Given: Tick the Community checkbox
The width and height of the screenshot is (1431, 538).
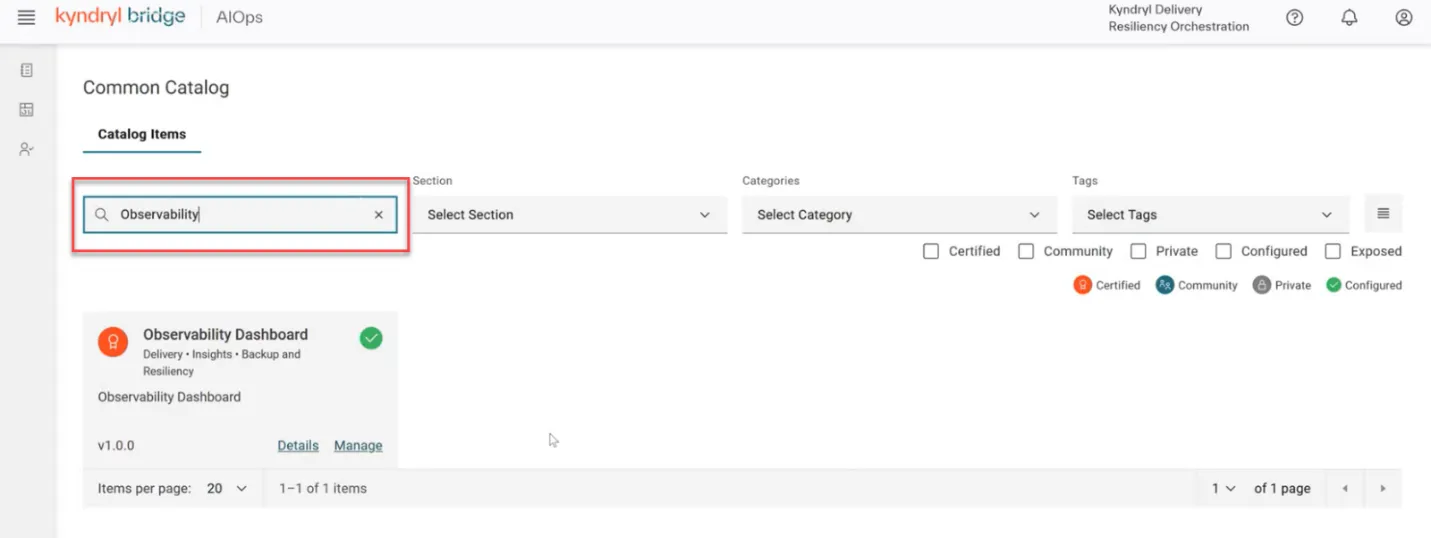Looking at the screenshot, I should 1026,251.
